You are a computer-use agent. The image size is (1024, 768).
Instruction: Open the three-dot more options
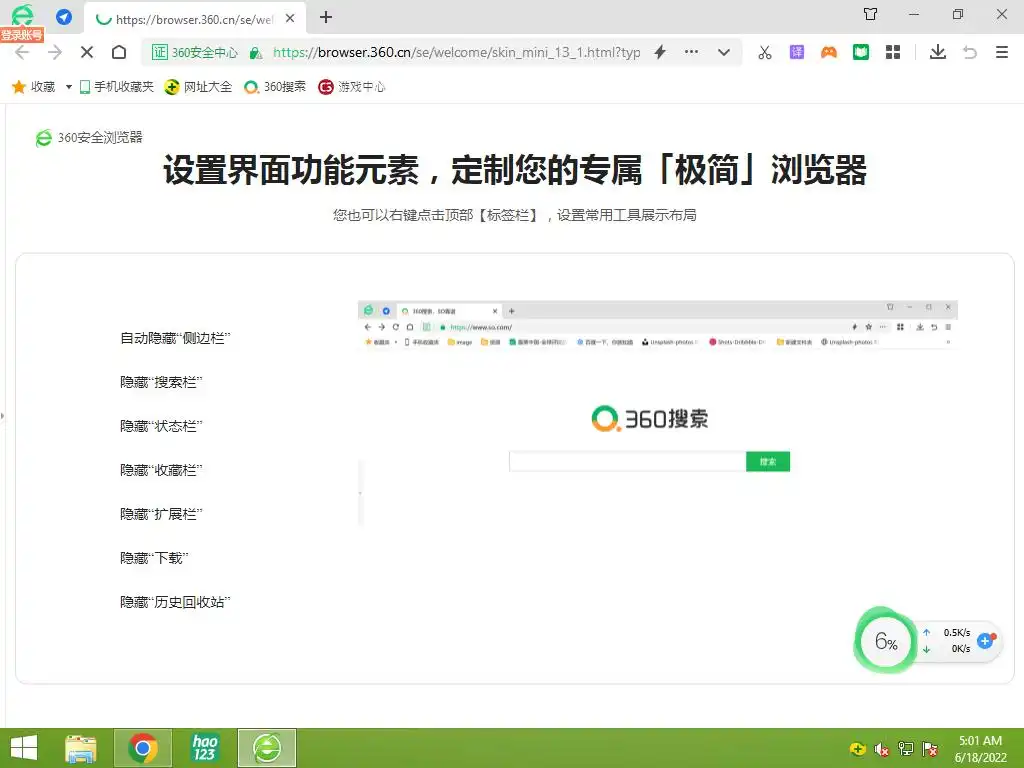coord(692,52)
